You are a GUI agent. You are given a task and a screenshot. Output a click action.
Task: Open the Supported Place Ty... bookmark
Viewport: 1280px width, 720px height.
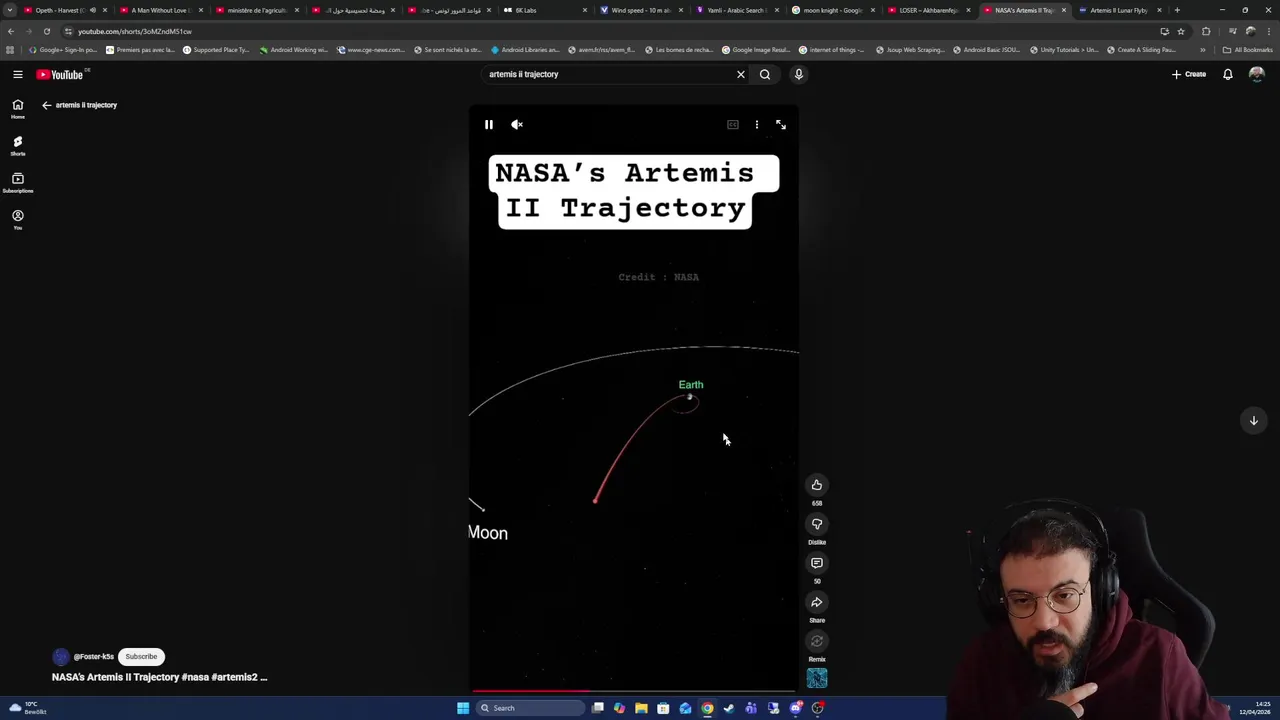(x=216, y=50)
